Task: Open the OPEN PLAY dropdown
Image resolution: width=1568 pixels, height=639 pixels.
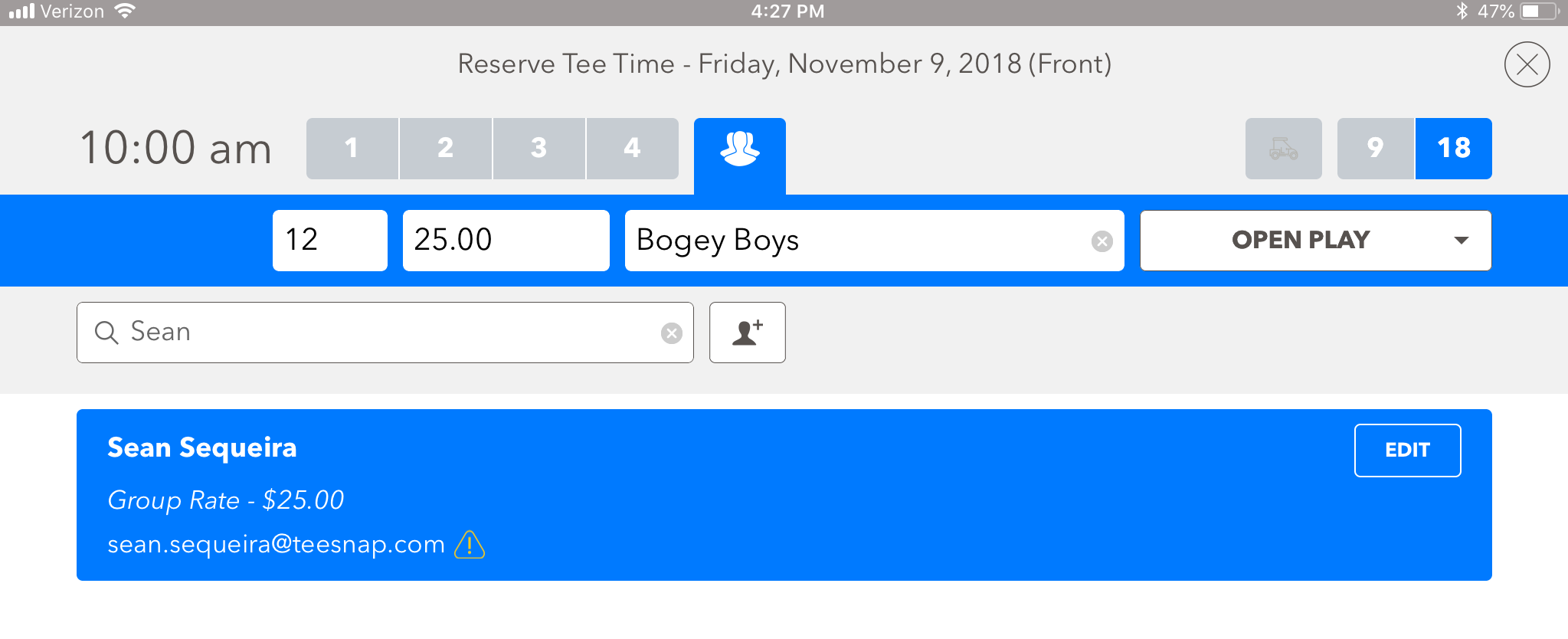Action: (1315, 241)
